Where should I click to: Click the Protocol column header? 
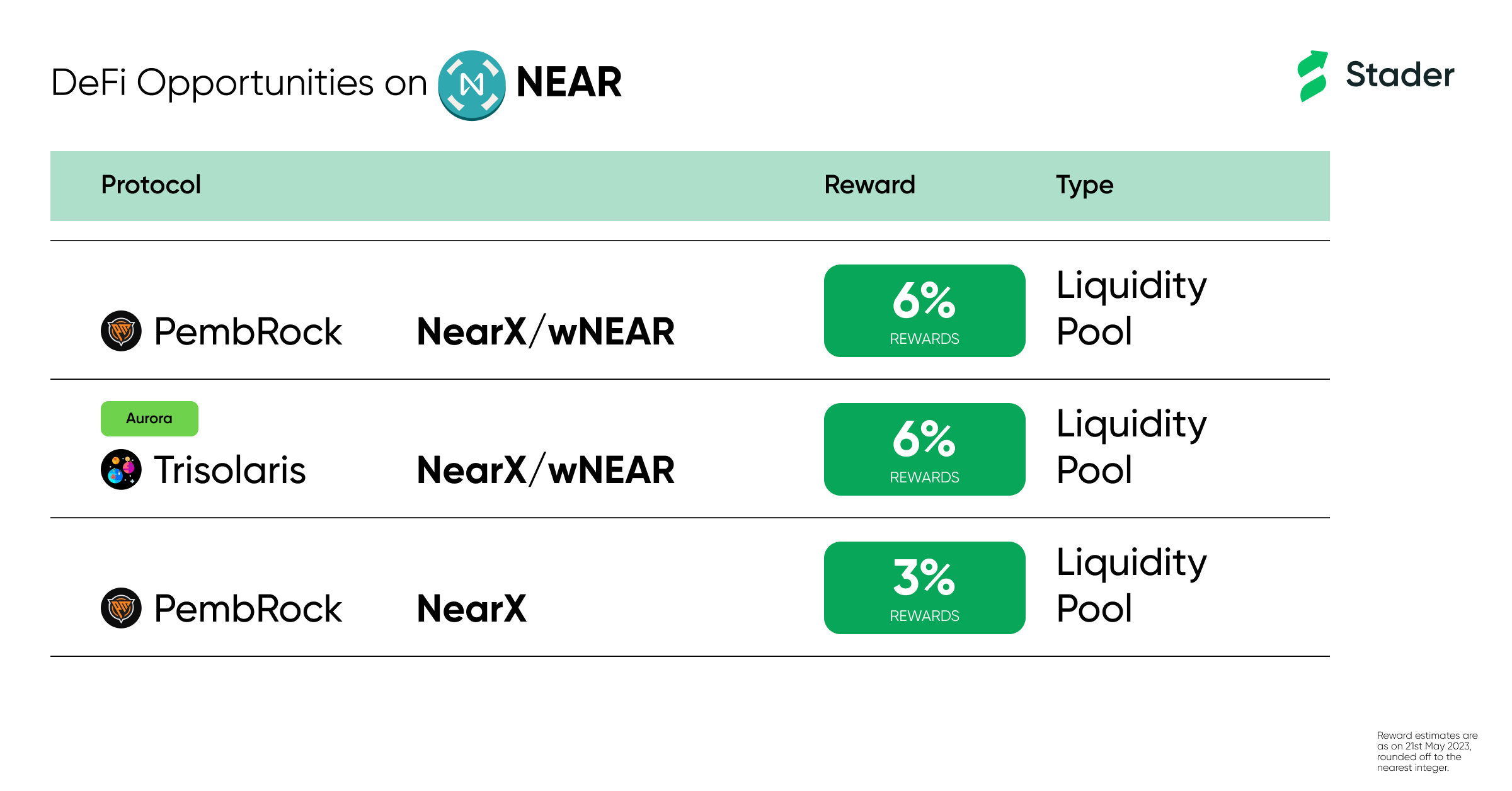click(x=151, y=185)
